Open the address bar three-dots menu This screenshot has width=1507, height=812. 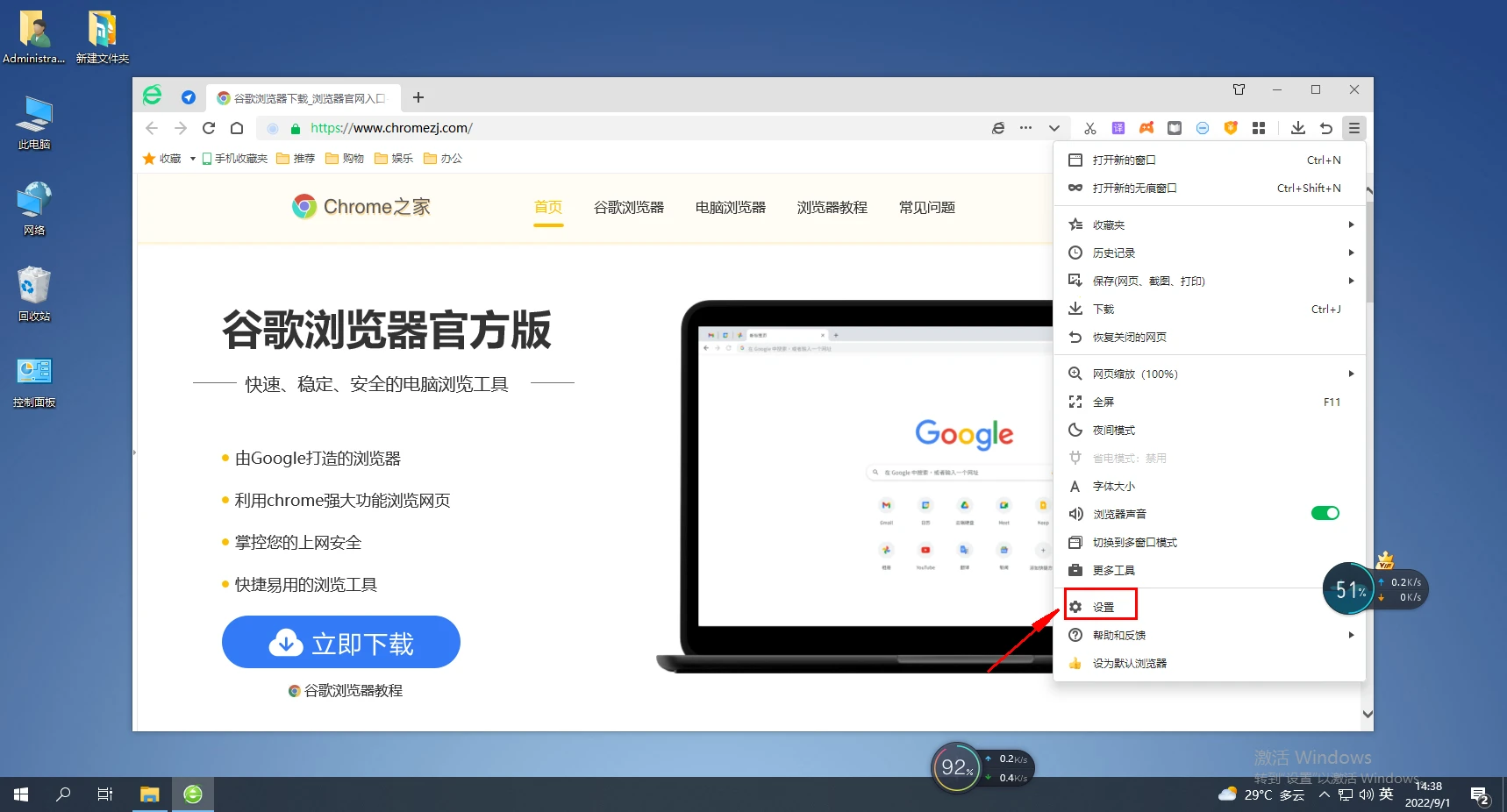tap(1025, 128)
